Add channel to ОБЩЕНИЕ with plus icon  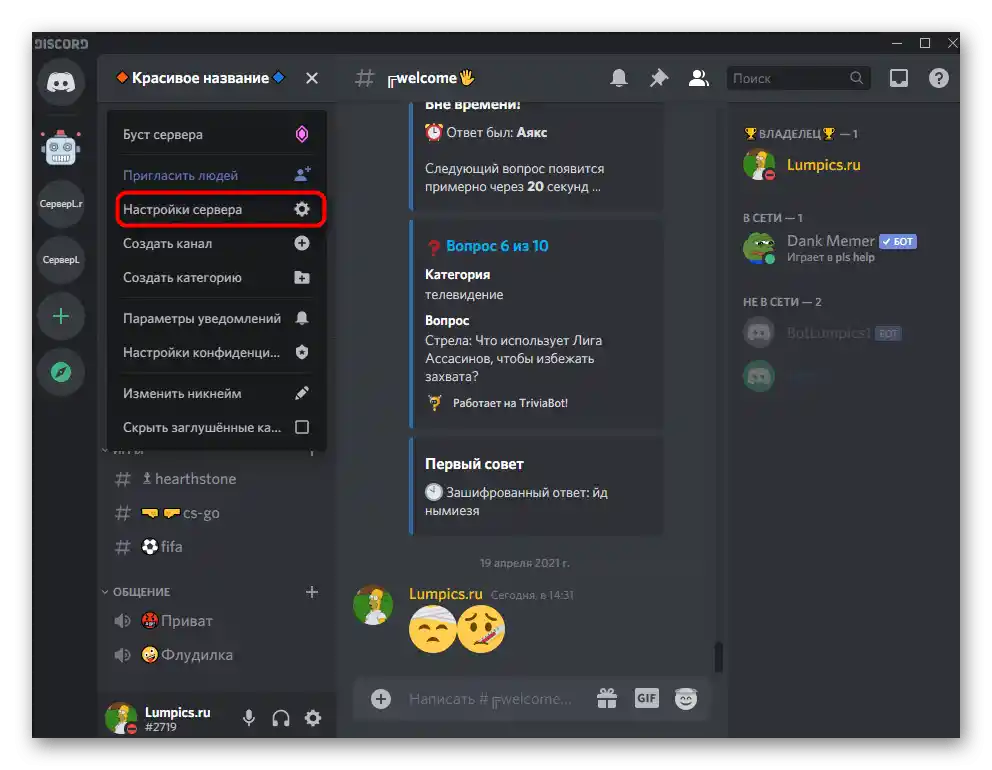coord(312,592)
